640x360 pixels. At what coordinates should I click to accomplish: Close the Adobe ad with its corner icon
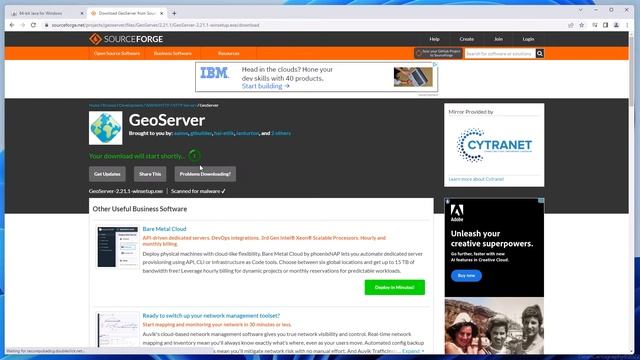[x=541, y=200]
